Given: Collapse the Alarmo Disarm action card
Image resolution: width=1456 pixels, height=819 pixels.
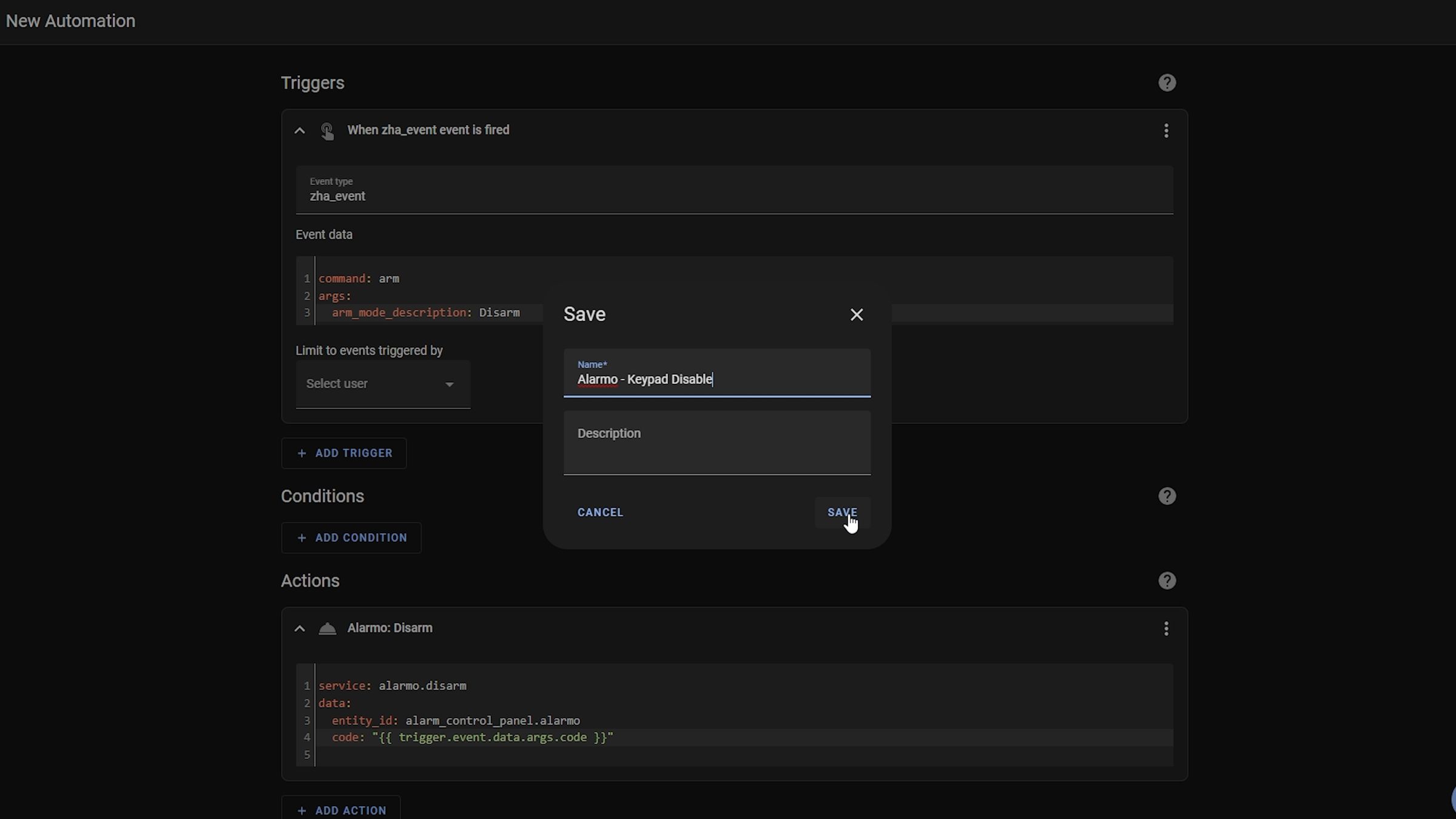Looking at the screenshot, I should tap(300, 629).
